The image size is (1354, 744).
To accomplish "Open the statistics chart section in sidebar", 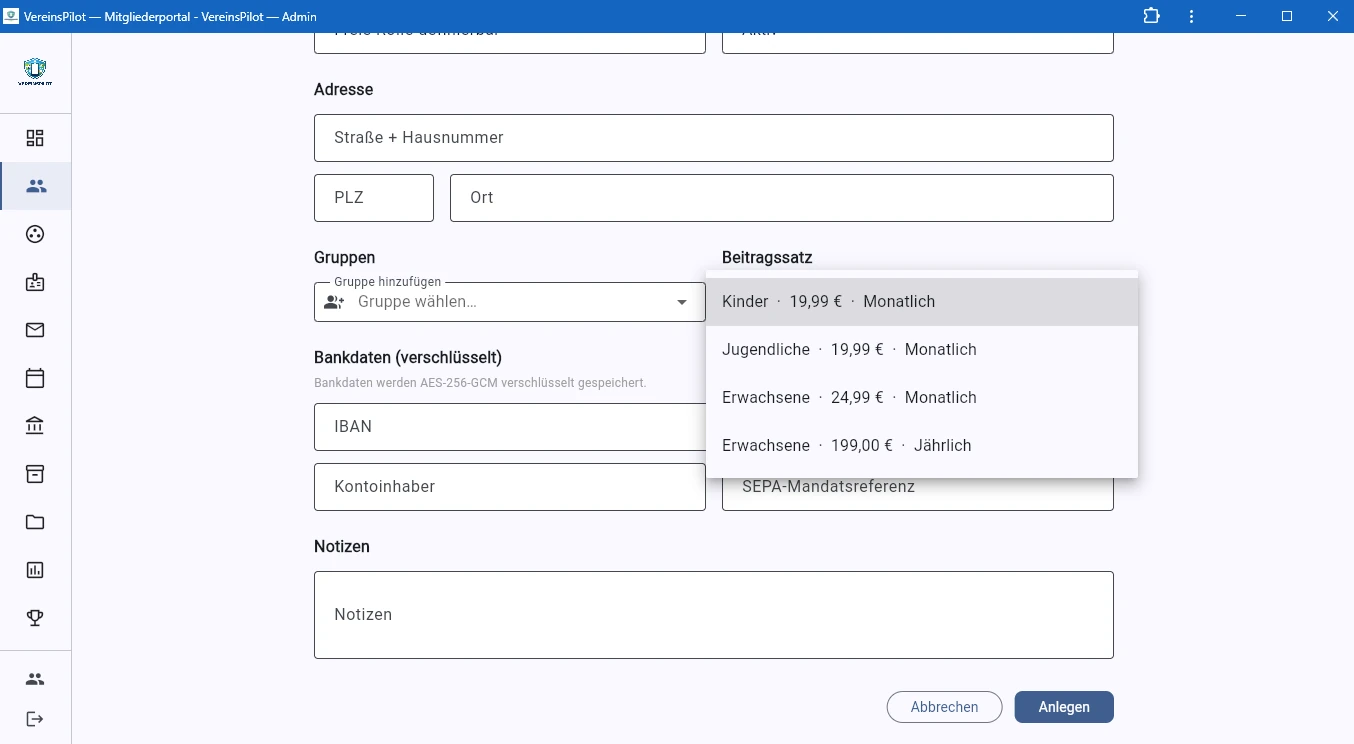I will click(35, 569).
